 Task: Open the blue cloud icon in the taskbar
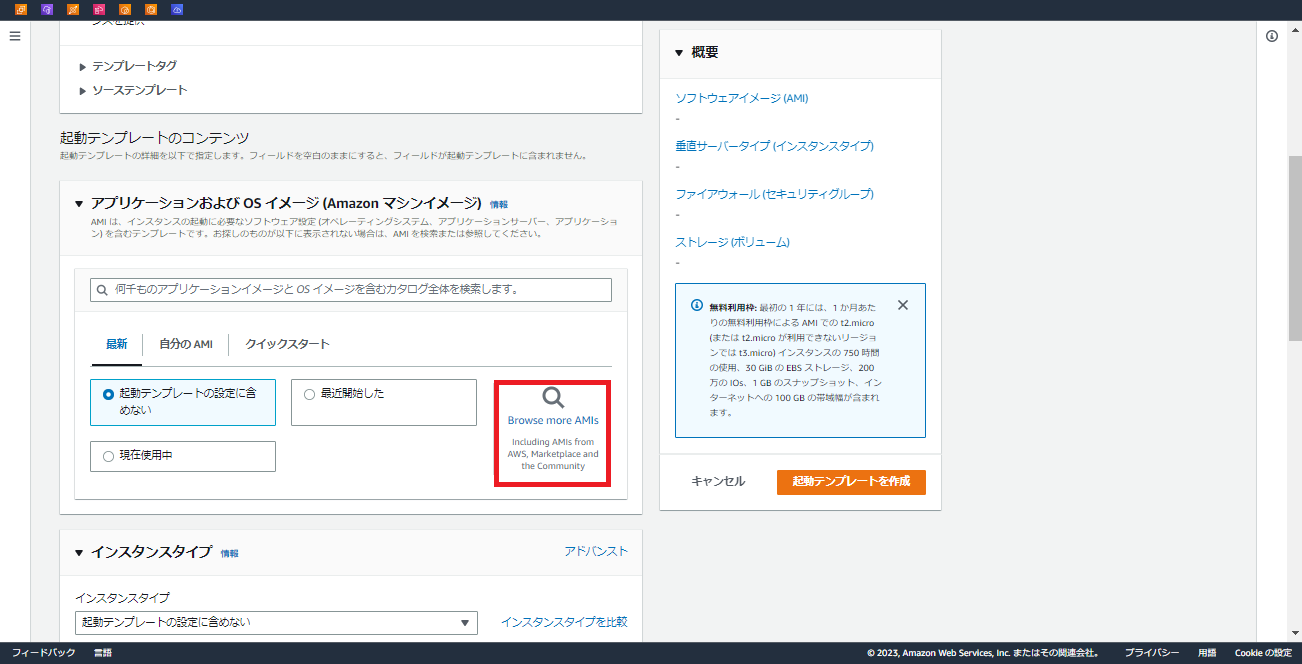point(177,9)
